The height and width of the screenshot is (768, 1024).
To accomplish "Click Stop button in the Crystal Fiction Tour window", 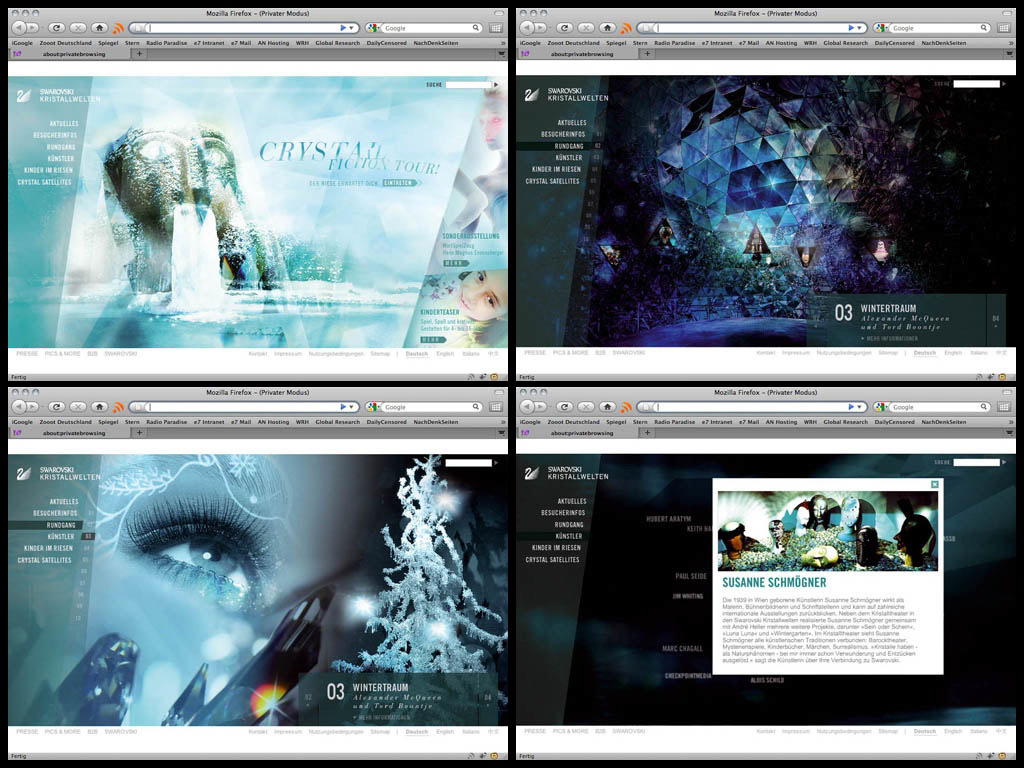I will point(78,27).
